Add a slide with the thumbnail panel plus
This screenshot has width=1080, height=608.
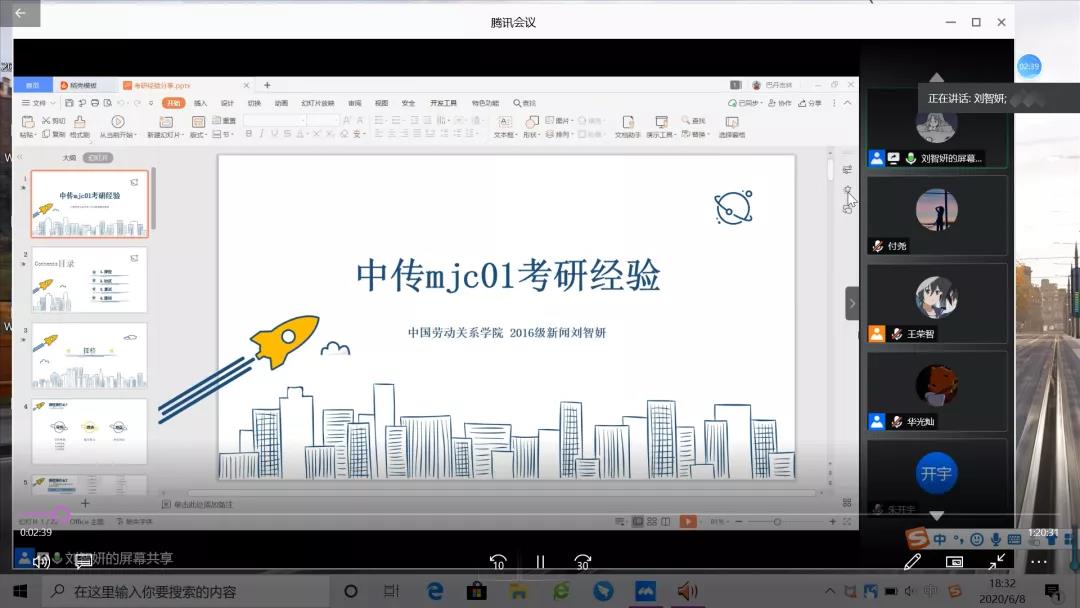click(x=85, y=503)
